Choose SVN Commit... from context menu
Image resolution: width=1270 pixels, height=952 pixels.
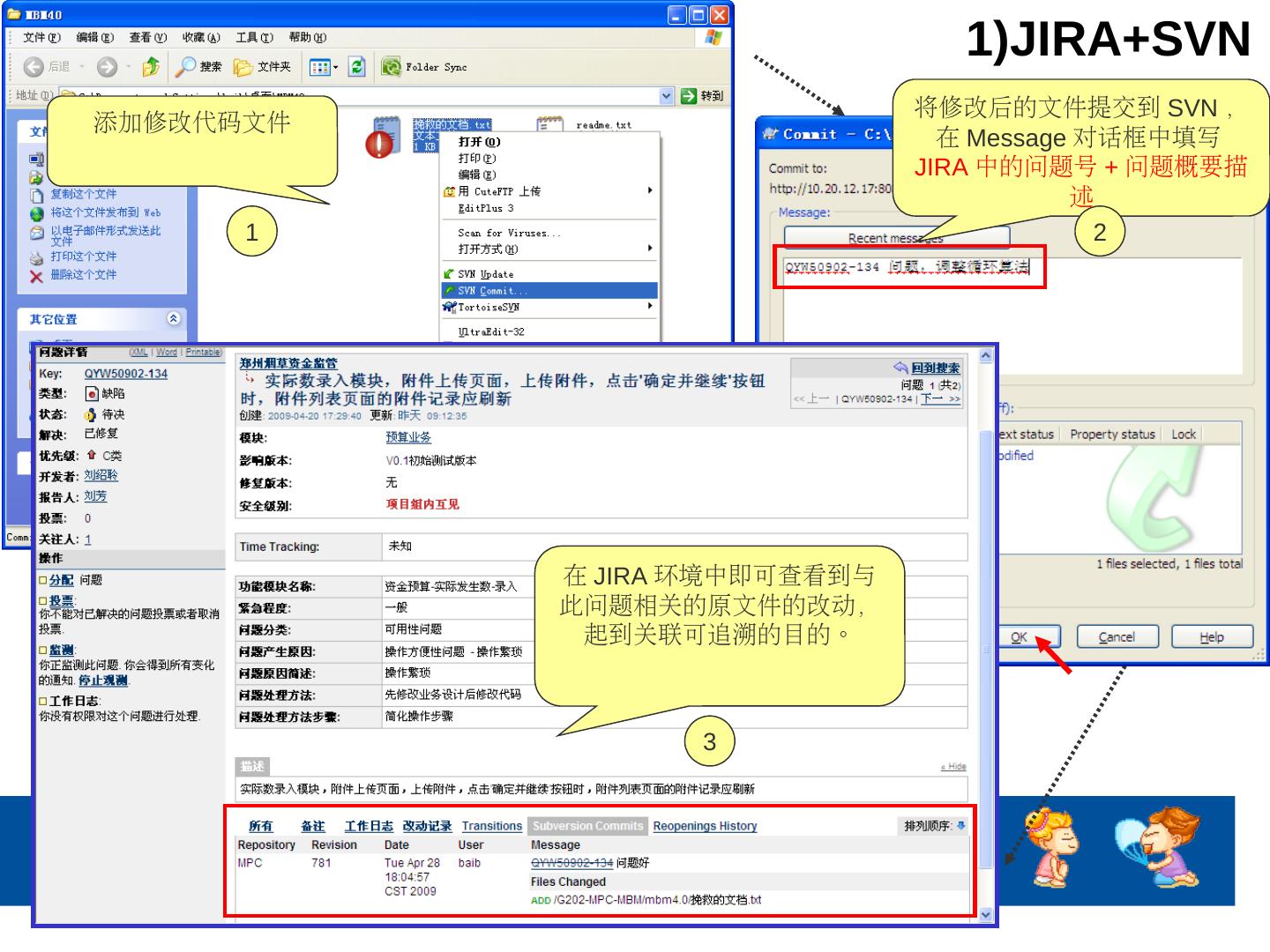pos(549,291)
